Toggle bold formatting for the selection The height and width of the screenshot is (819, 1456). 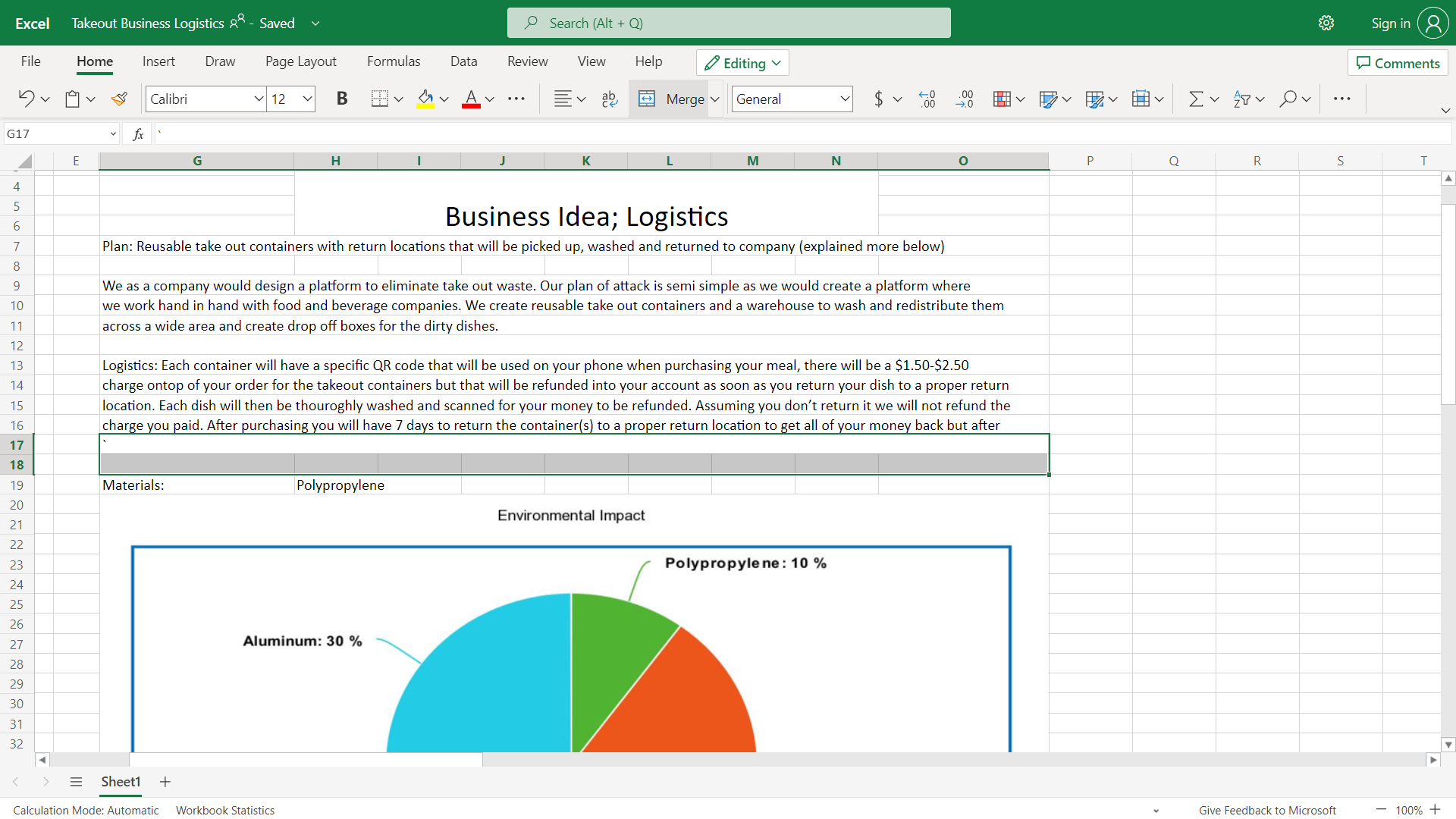coord(342,99)
